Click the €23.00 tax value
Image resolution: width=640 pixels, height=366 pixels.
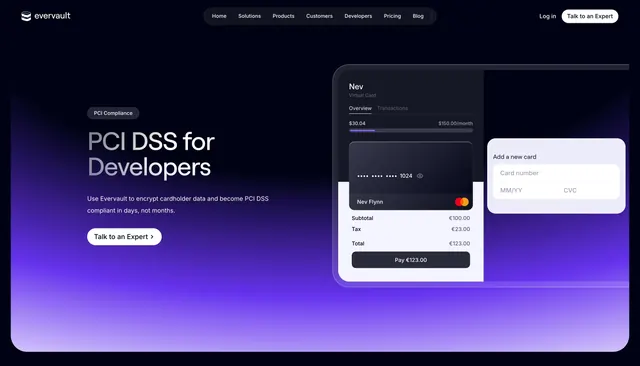coord(460,229)
